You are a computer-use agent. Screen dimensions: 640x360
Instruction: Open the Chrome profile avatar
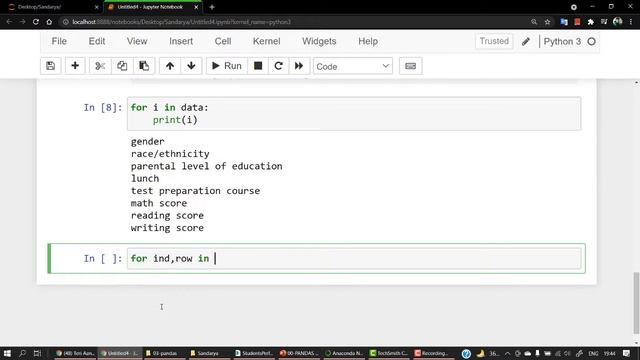tap(618, 21)
